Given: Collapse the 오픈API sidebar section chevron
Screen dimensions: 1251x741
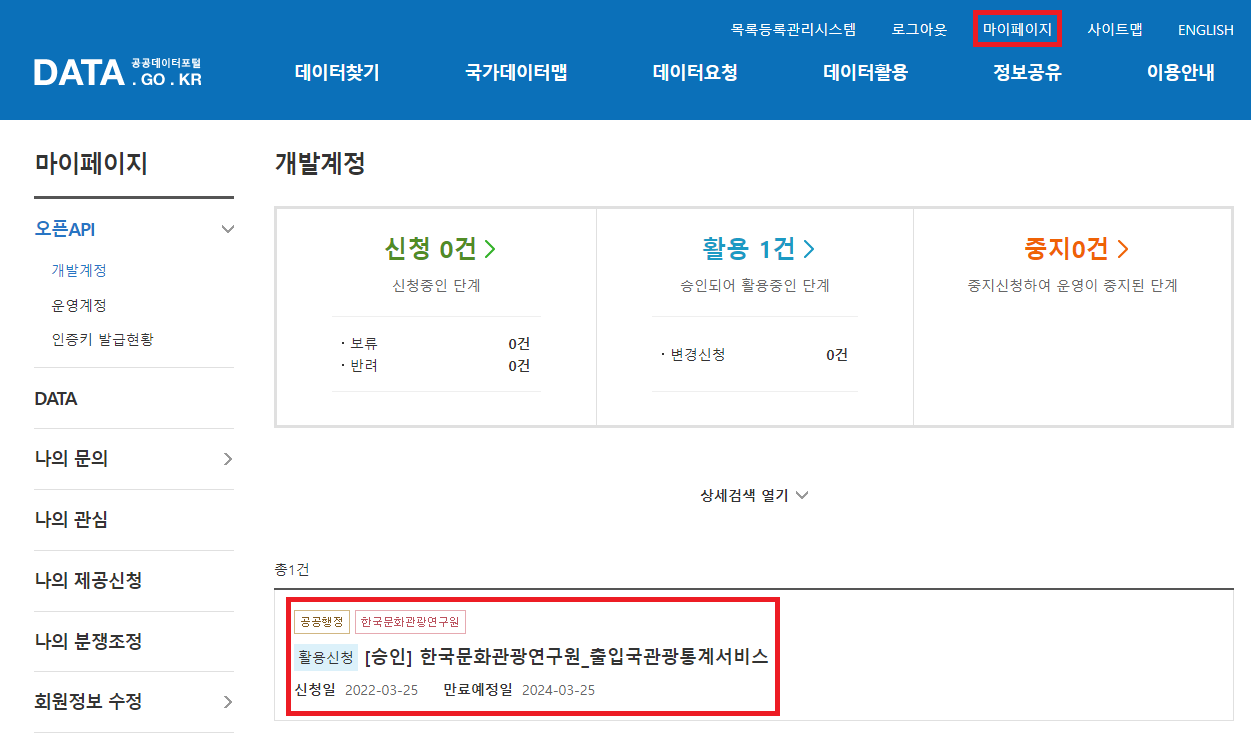Looking at the screenshot, I should 228,229.
